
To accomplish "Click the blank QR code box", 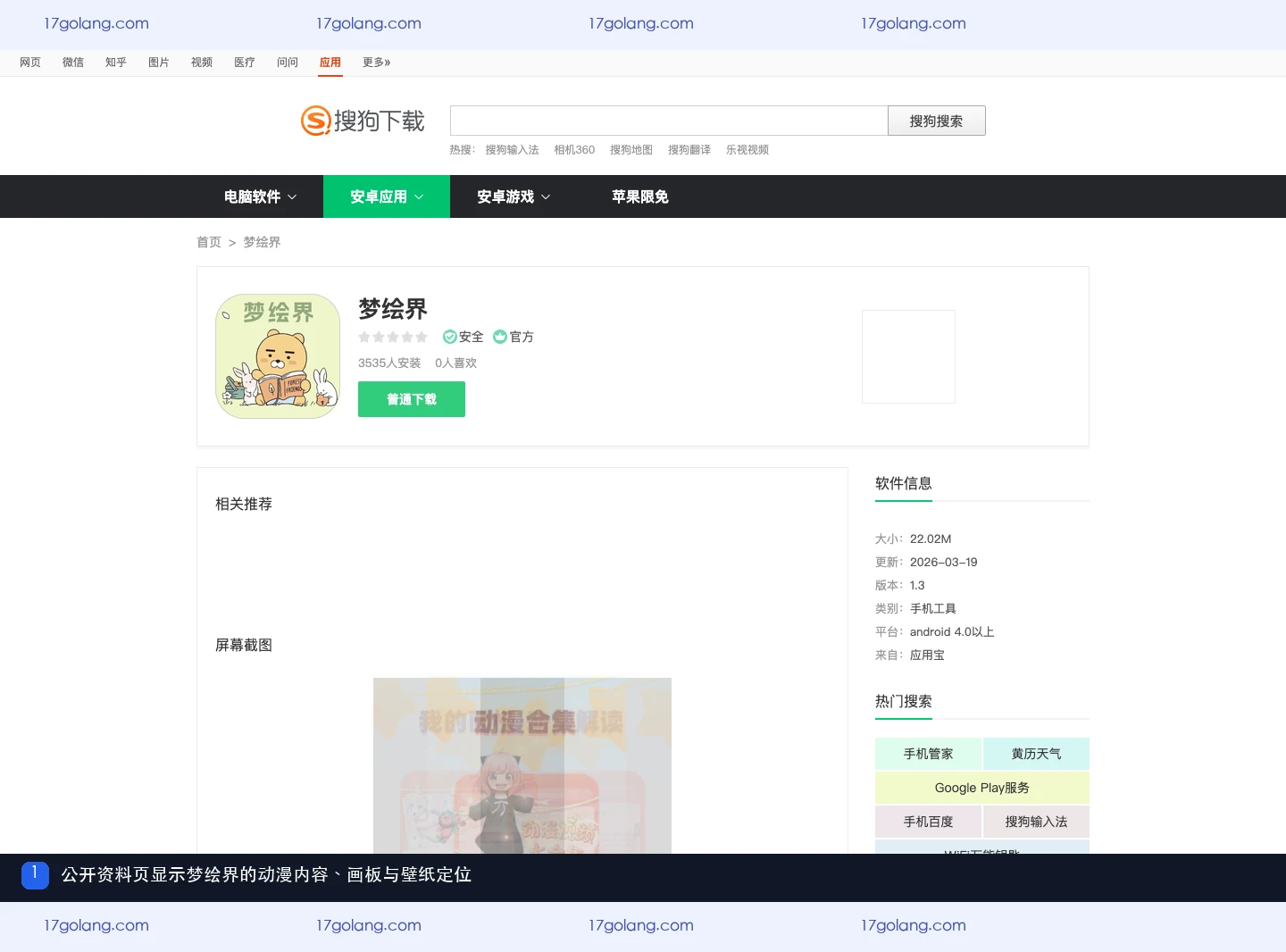I will tap(908, 356).
